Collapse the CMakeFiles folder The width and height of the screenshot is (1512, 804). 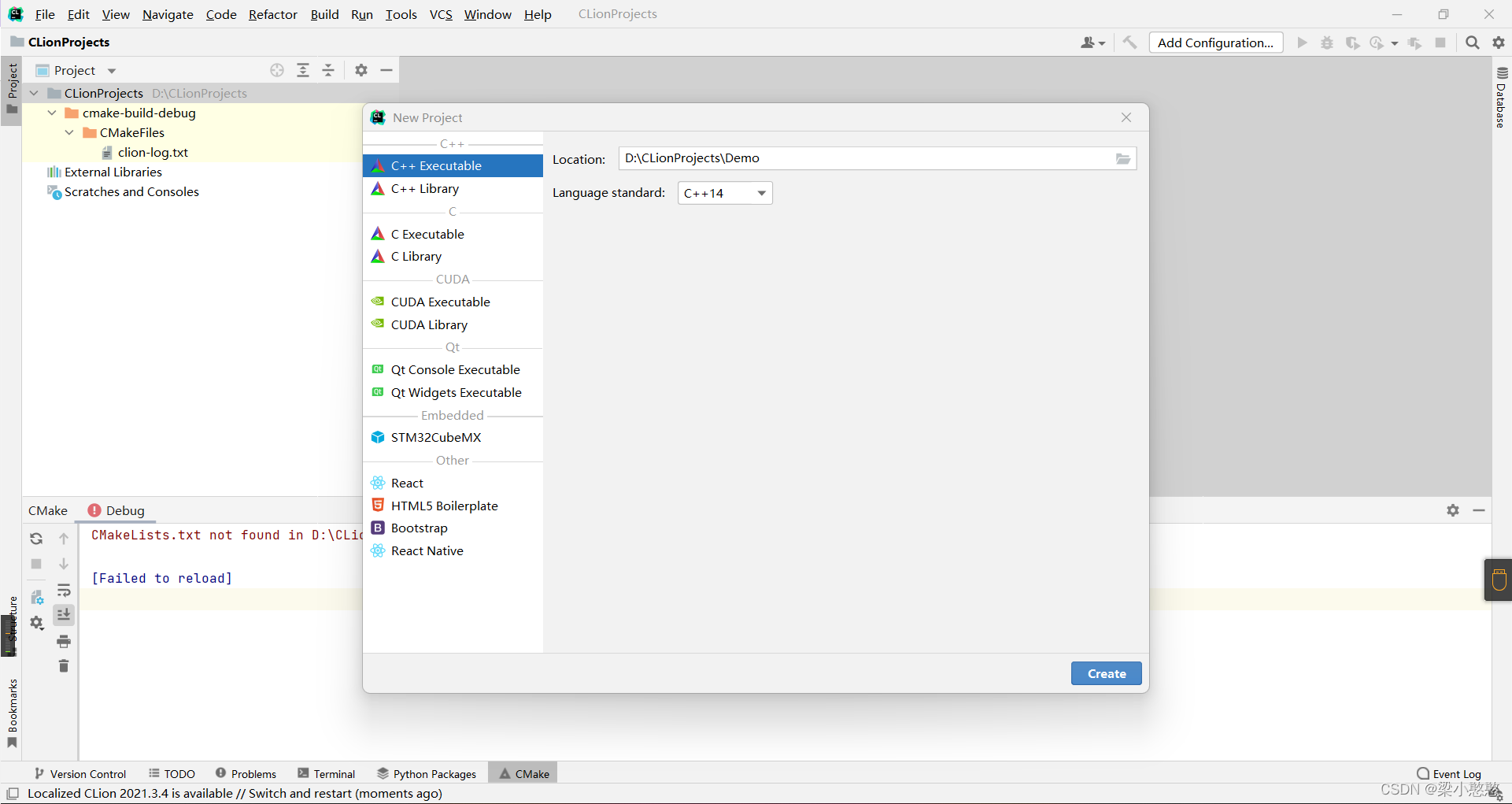[69, 132]
